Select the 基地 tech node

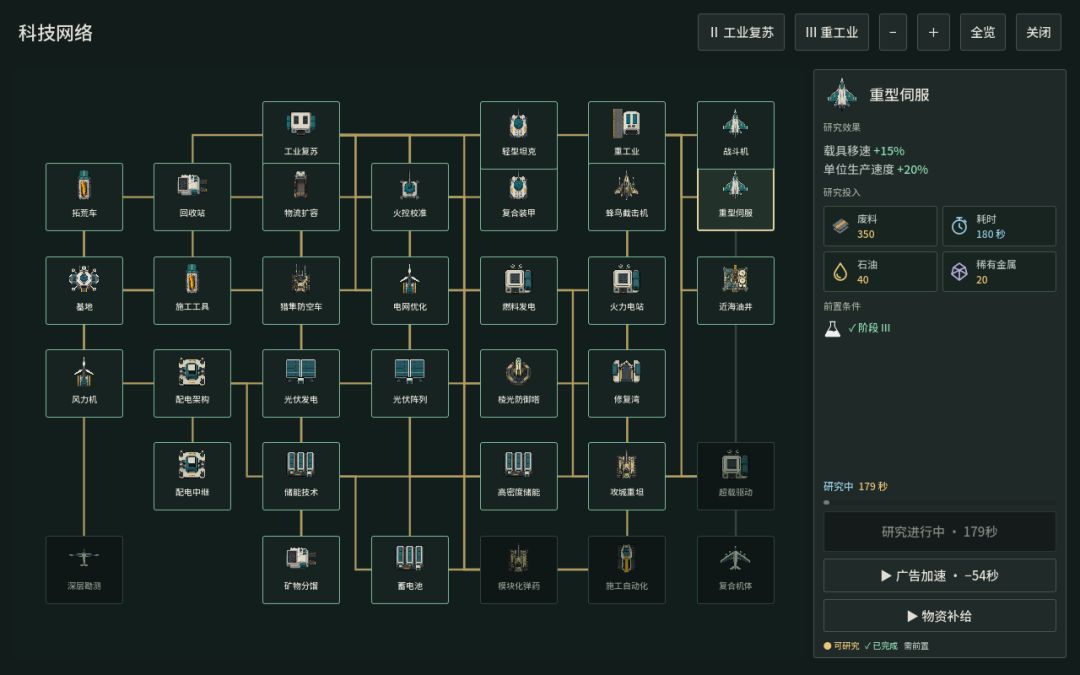pos(84,291)
